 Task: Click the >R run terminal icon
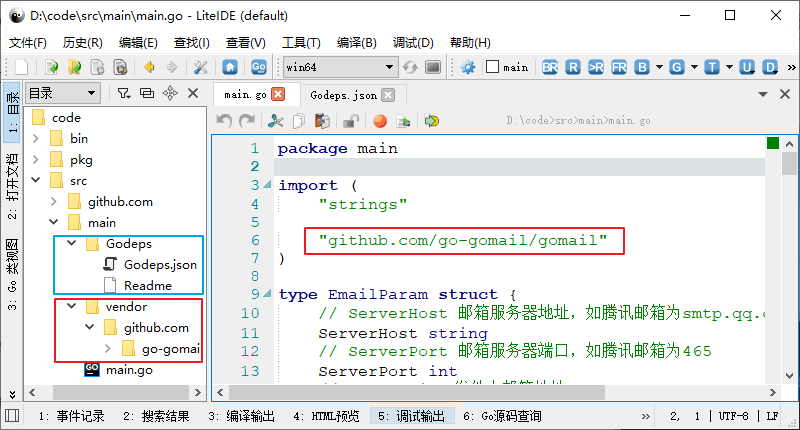[596, 67]
